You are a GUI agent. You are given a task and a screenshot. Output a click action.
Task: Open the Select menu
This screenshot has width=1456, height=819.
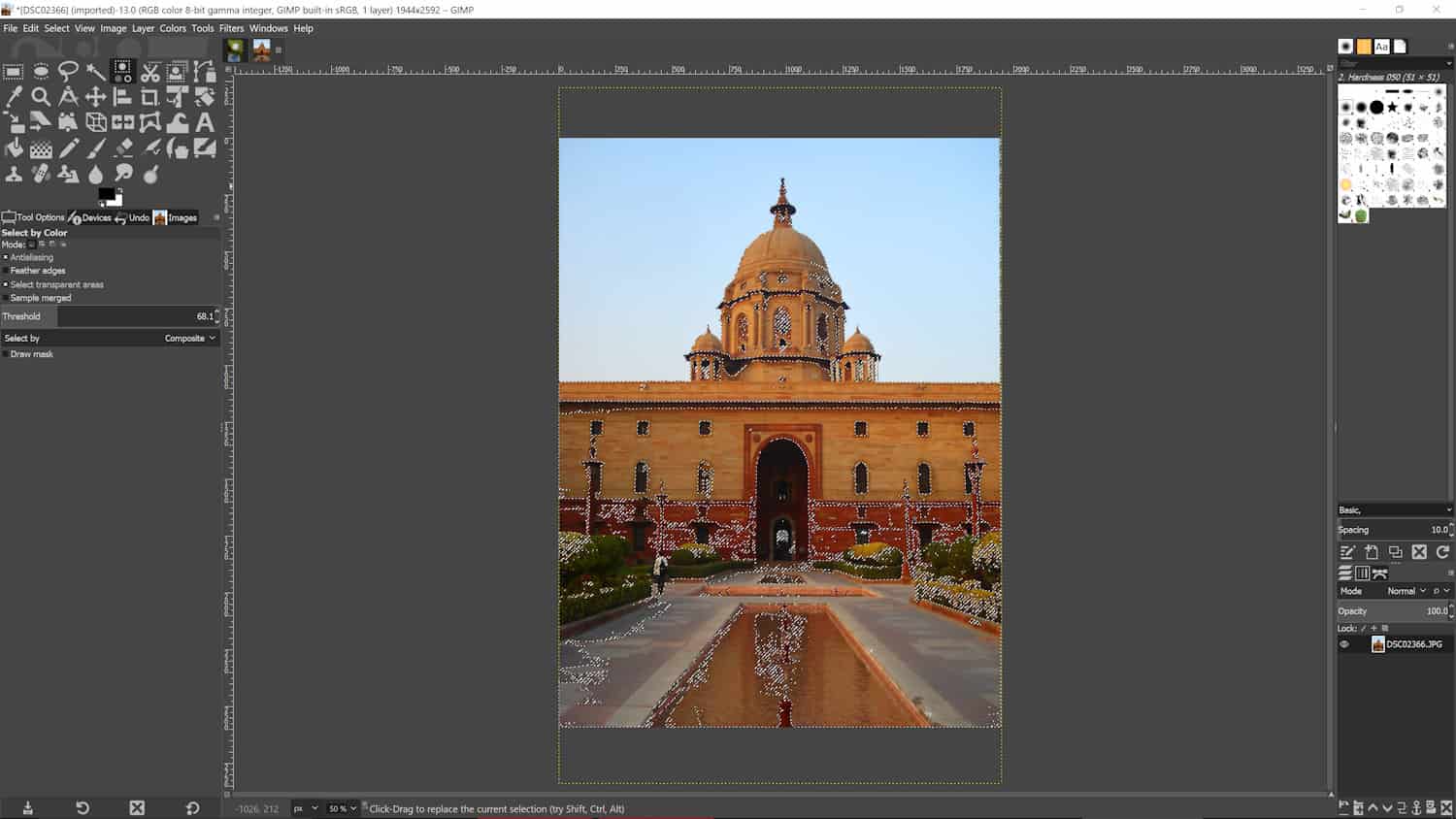tap(56, 28)
